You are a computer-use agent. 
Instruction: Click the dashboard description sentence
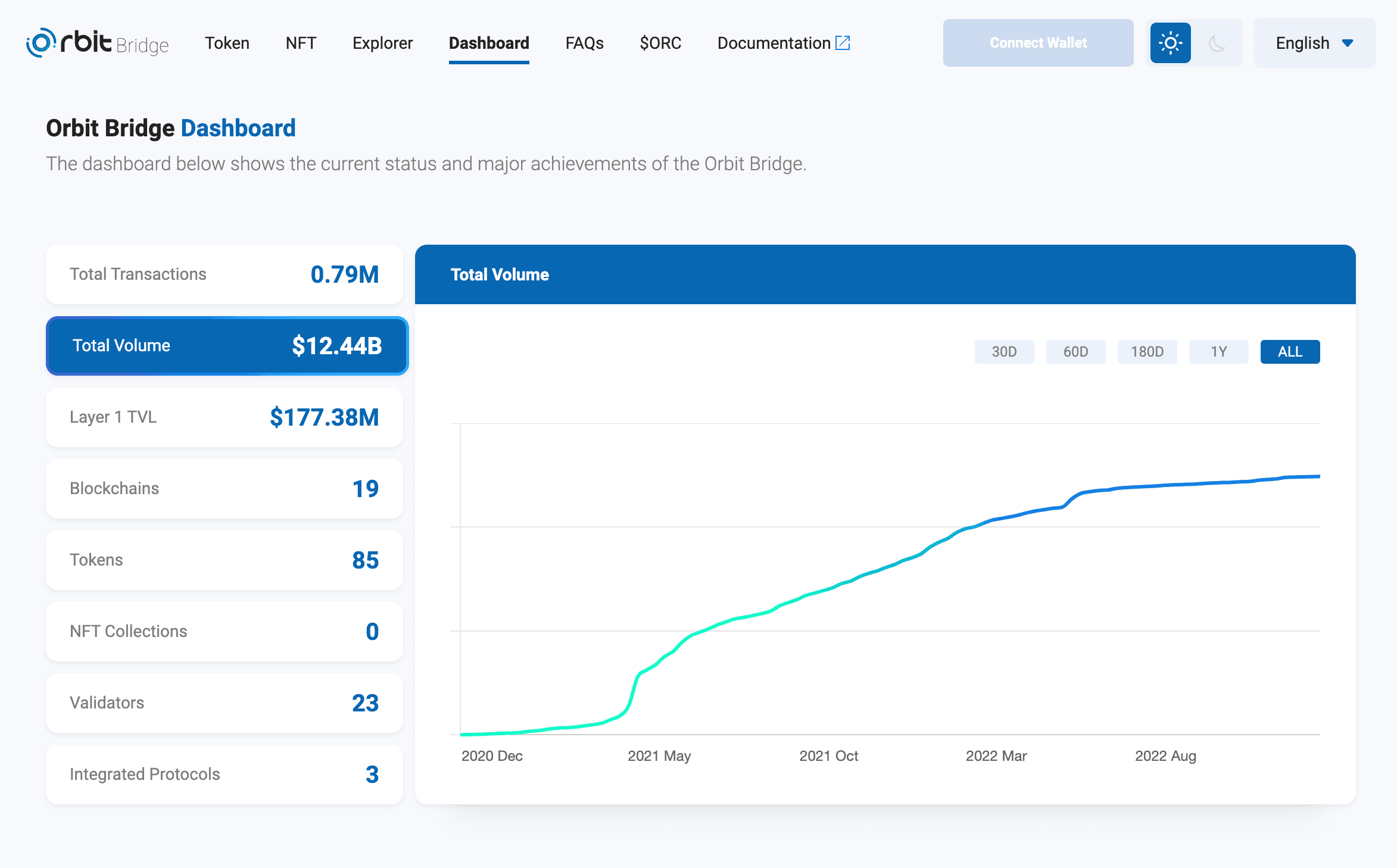426,164
